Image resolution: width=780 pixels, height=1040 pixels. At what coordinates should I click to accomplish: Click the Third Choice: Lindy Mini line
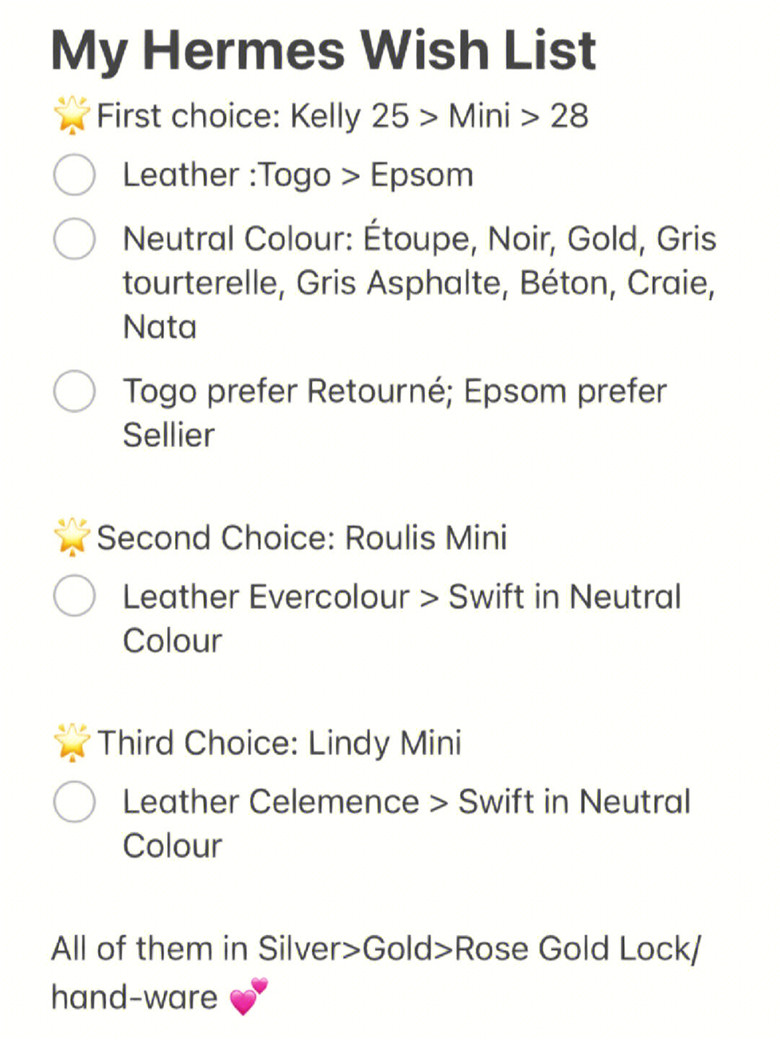pos(279,742)
